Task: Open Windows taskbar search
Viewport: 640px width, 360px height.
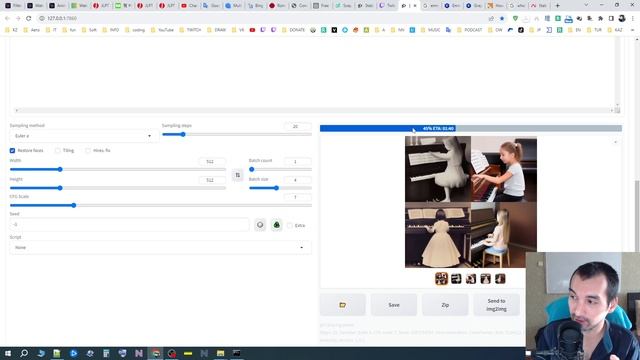Action: [x=24, y=353]
